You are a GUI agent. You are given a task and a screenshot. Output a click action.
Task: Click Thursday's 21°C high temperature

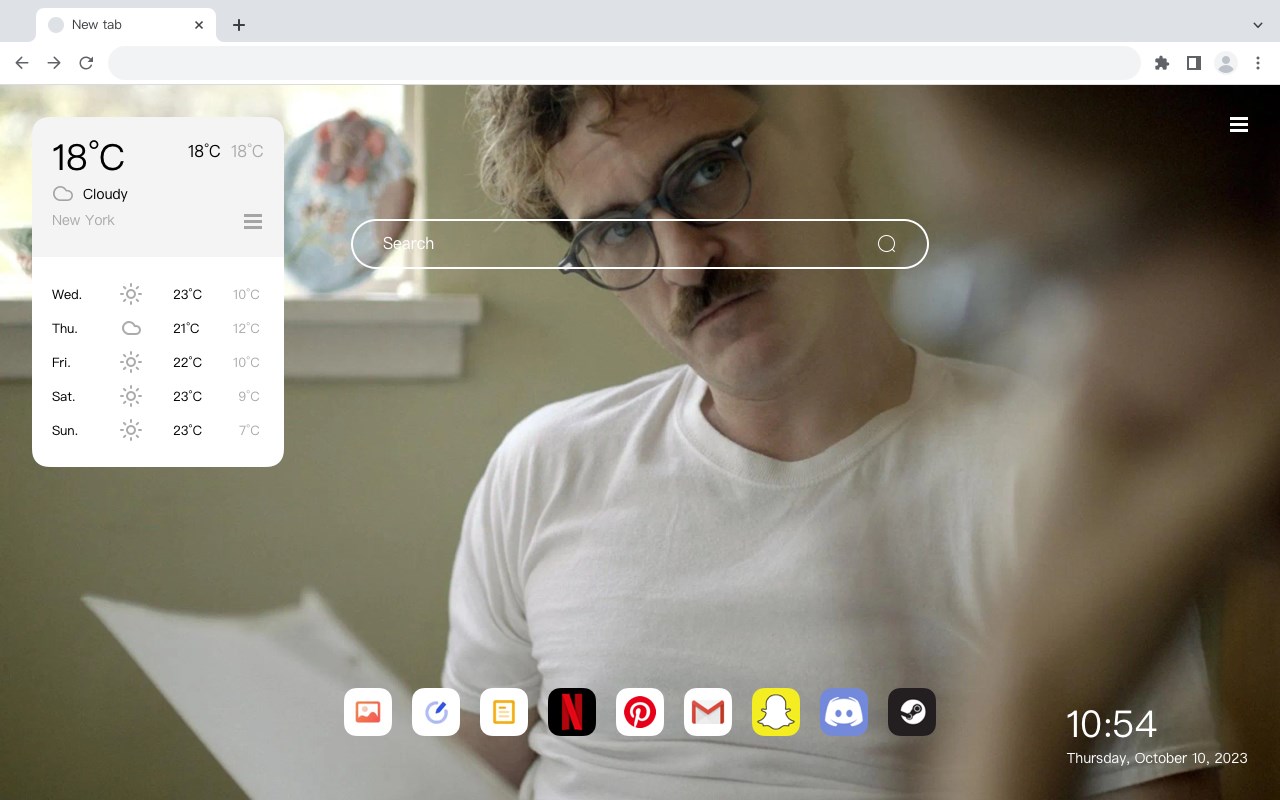coord(186,328)
